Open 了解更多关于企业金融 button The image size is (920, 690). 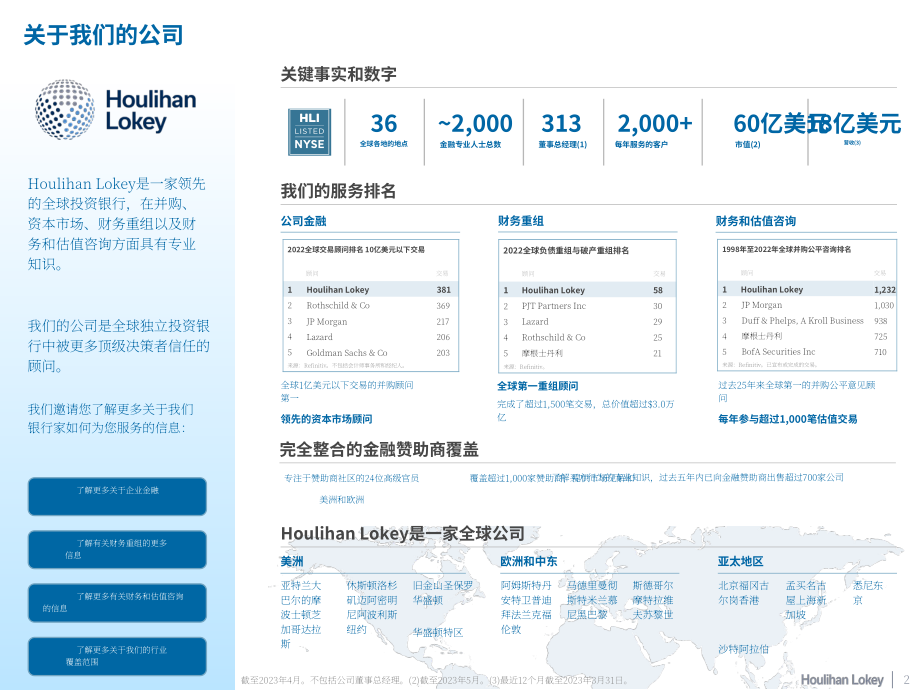click(117, 496)
